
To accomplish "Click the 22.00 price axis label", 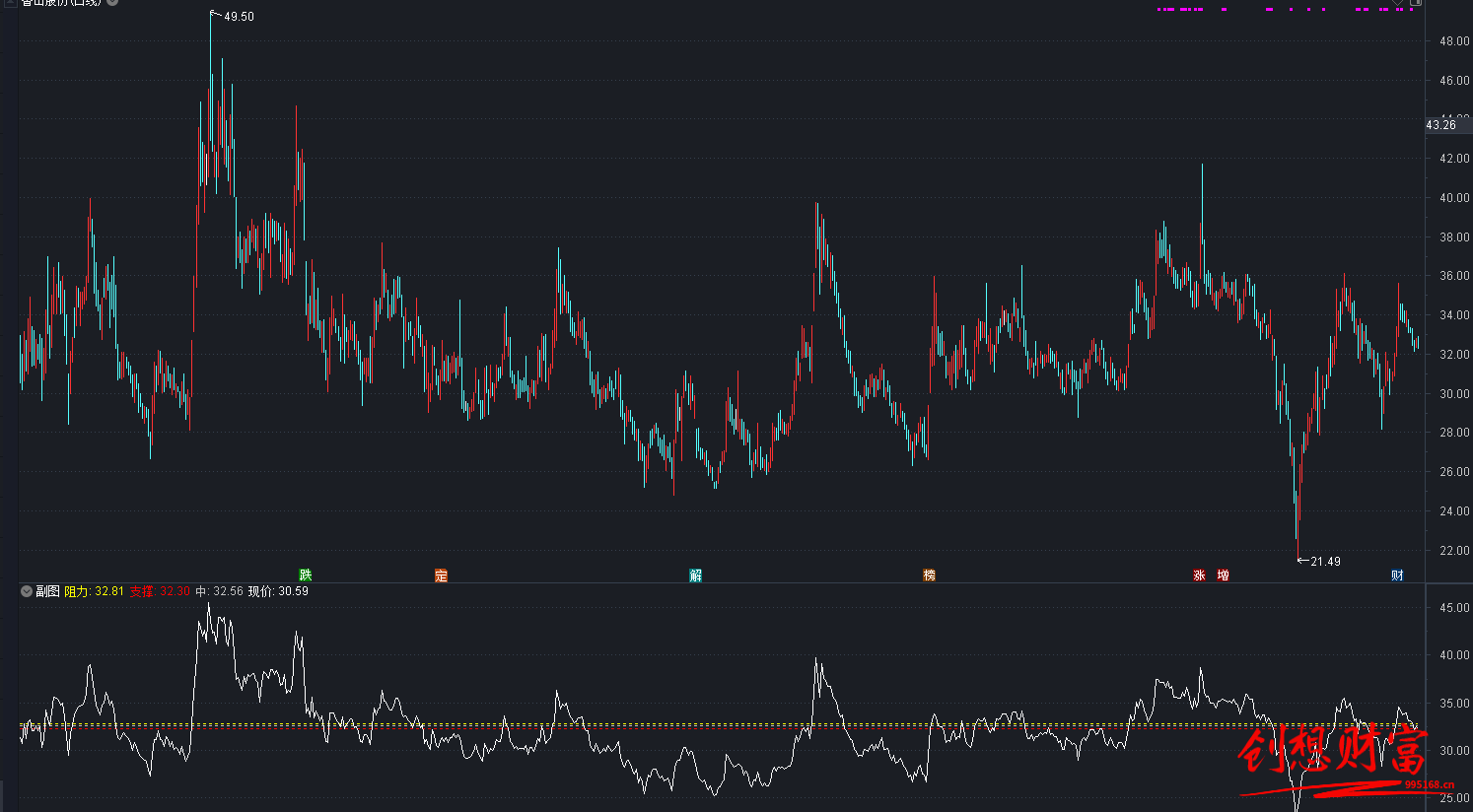I will [1454, 551].
